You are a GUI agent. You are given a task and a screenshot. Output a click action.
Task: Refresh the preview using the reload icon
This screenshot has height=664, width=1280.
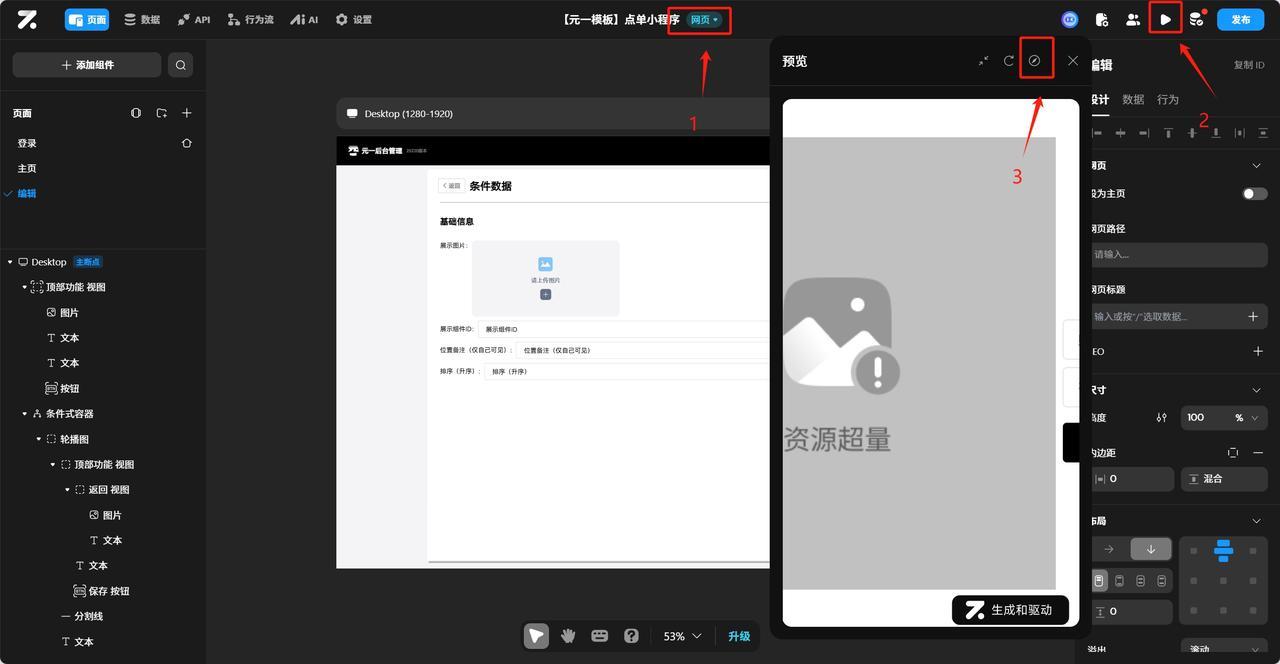(1009, 61)
